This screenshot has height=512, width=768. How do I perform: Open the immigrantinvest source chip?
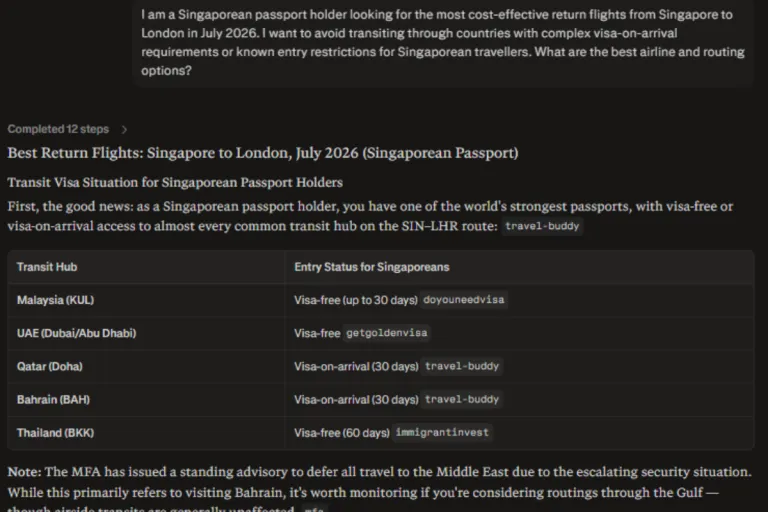tap(443, 433)
